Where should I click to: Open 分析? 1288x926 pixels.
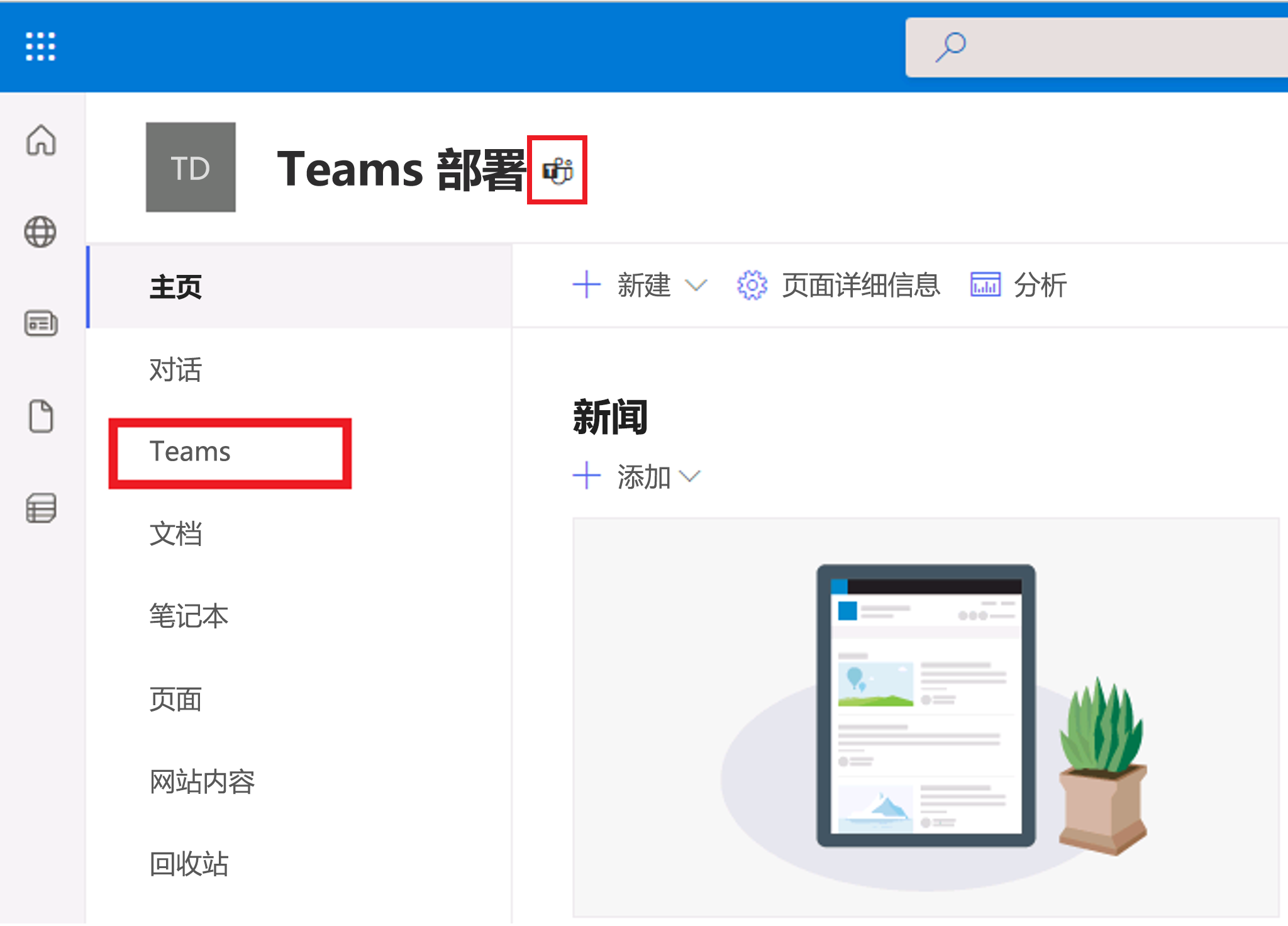click(x=1040, y=285)
